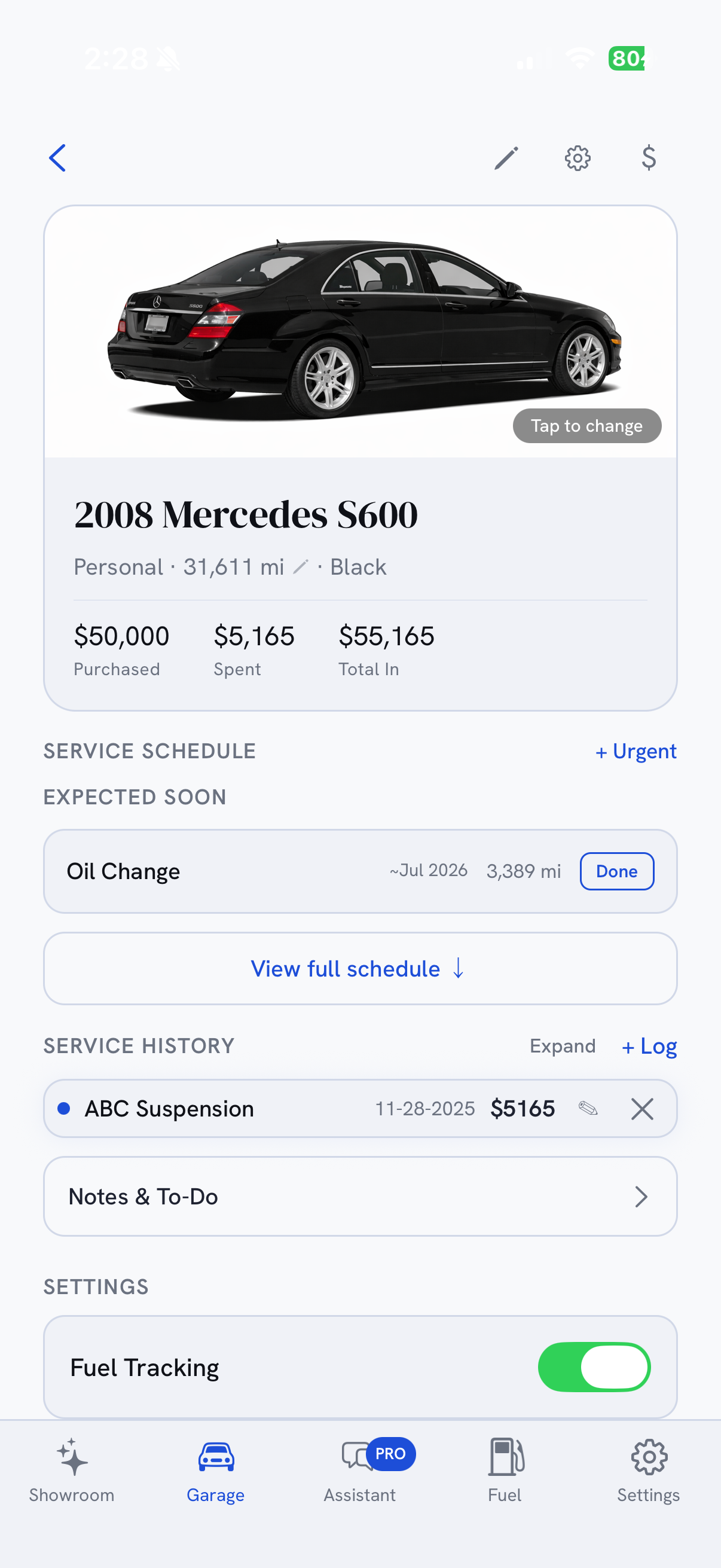Select the Garage tab

click(216, 1470)
